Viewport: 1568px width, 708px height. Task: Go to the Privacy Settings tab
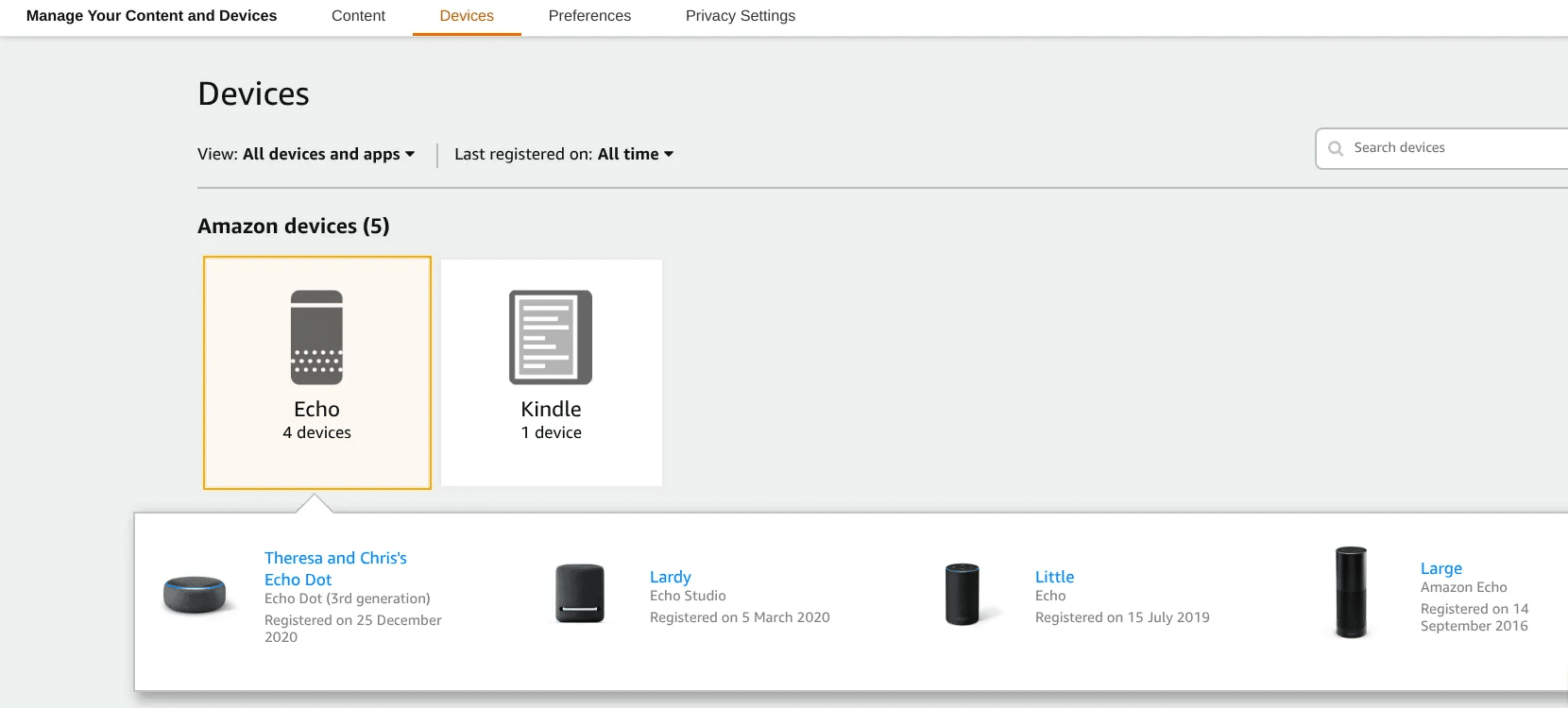point(741,16)
